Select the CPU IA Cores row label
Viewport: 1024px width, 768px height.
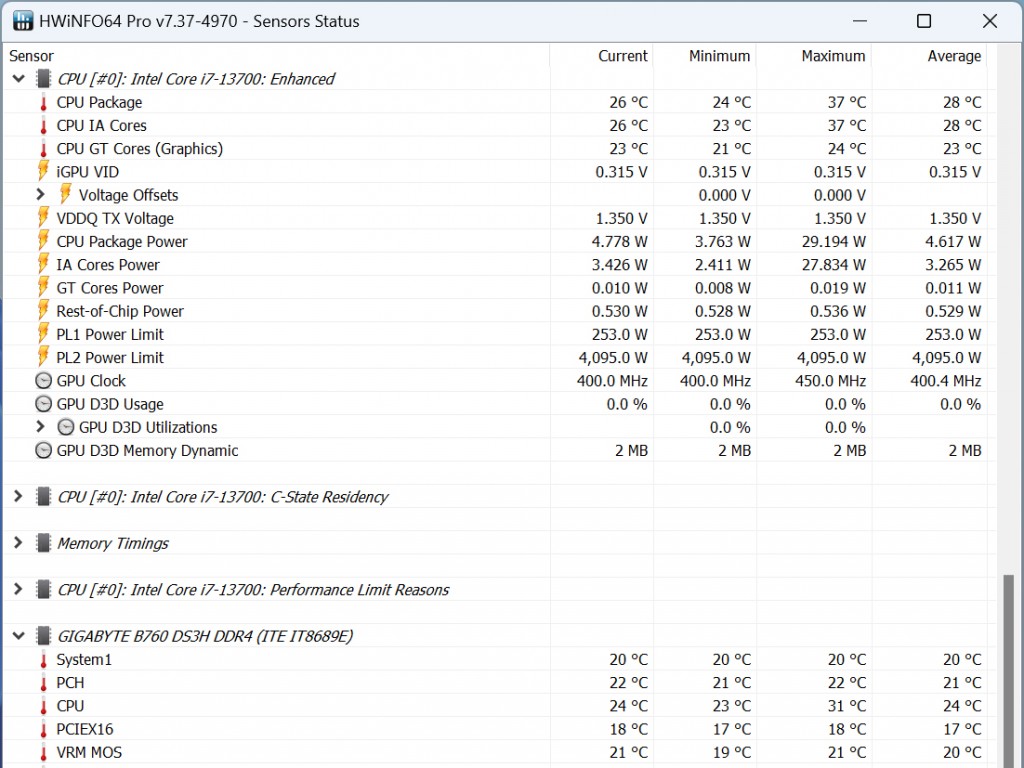pyautogui.click(x=101, y=125)
